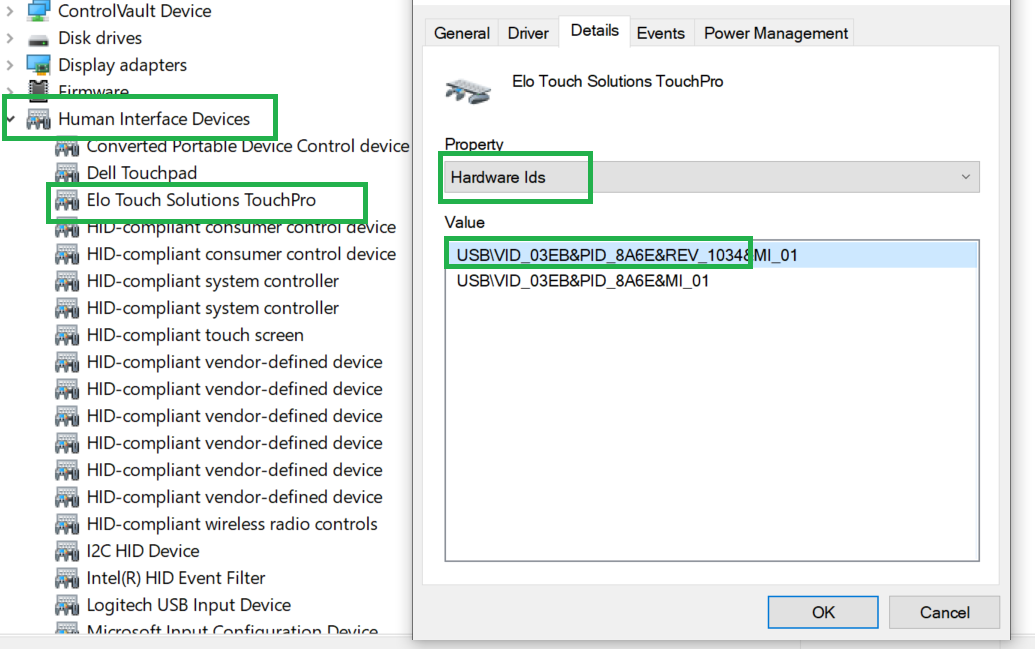
Task: Switch to the Power Management tab
Action: 776,33
